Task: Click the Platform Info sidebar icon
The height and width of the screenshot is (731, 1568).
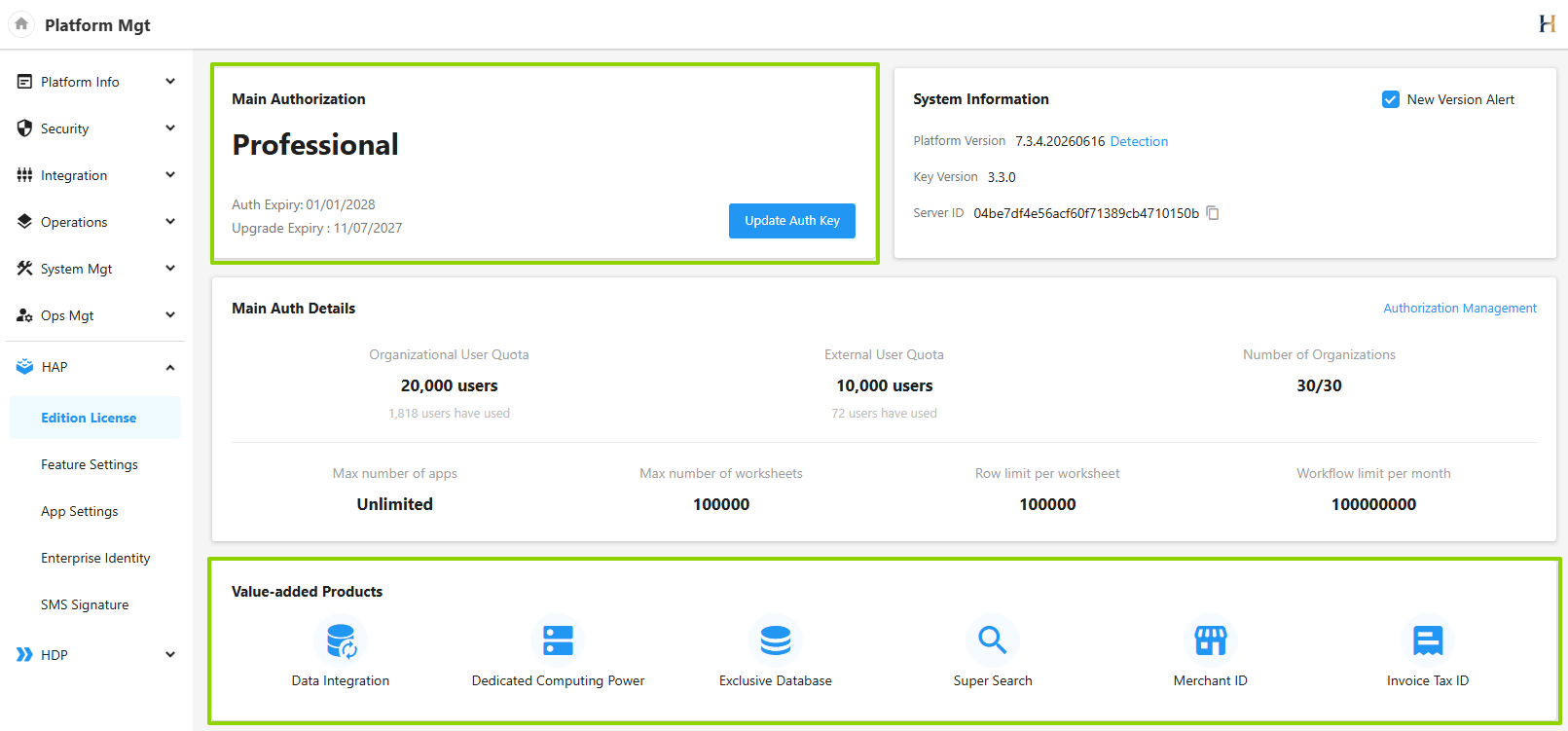Action: (x=24, y=82)
